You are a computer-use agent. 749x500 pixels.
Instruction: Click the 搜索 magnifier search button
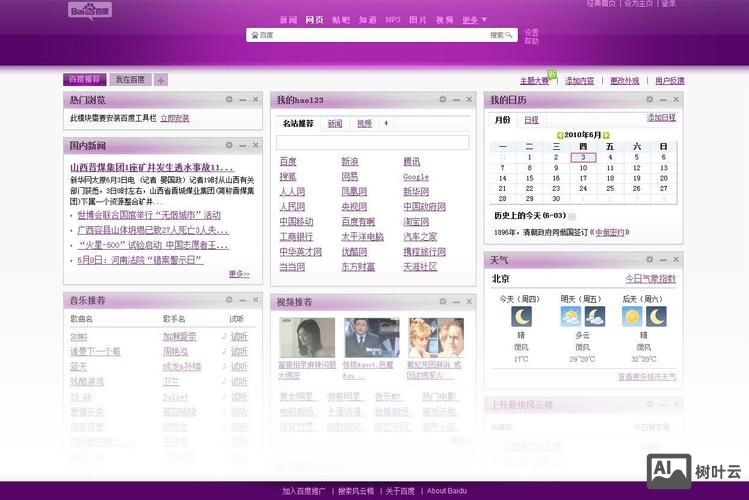[x=501, y=35]
